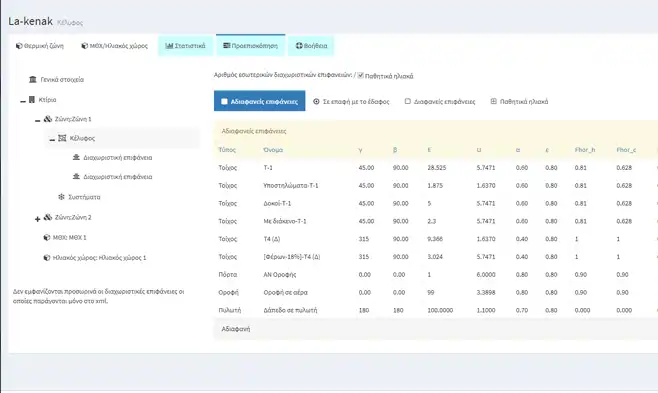The image size is (658, 393).
Task: Click the lifebuoy icon of Βοήθεια
Action: point(299,46)
